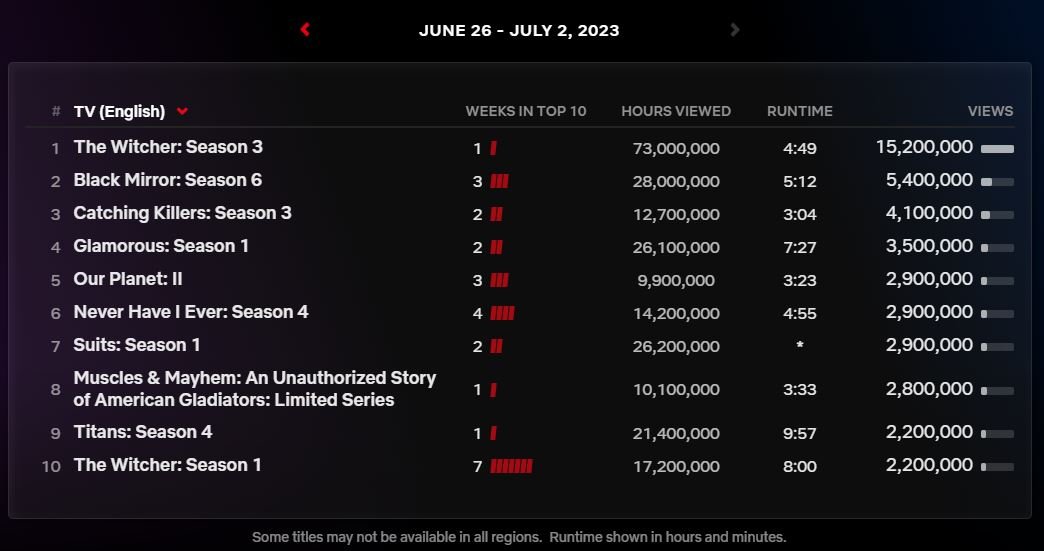Image resolution: width=1044 pixels, height=551 pixels.
Task: Click the seven-week red bars for Witcher Season 1
Action: point(511,467)
